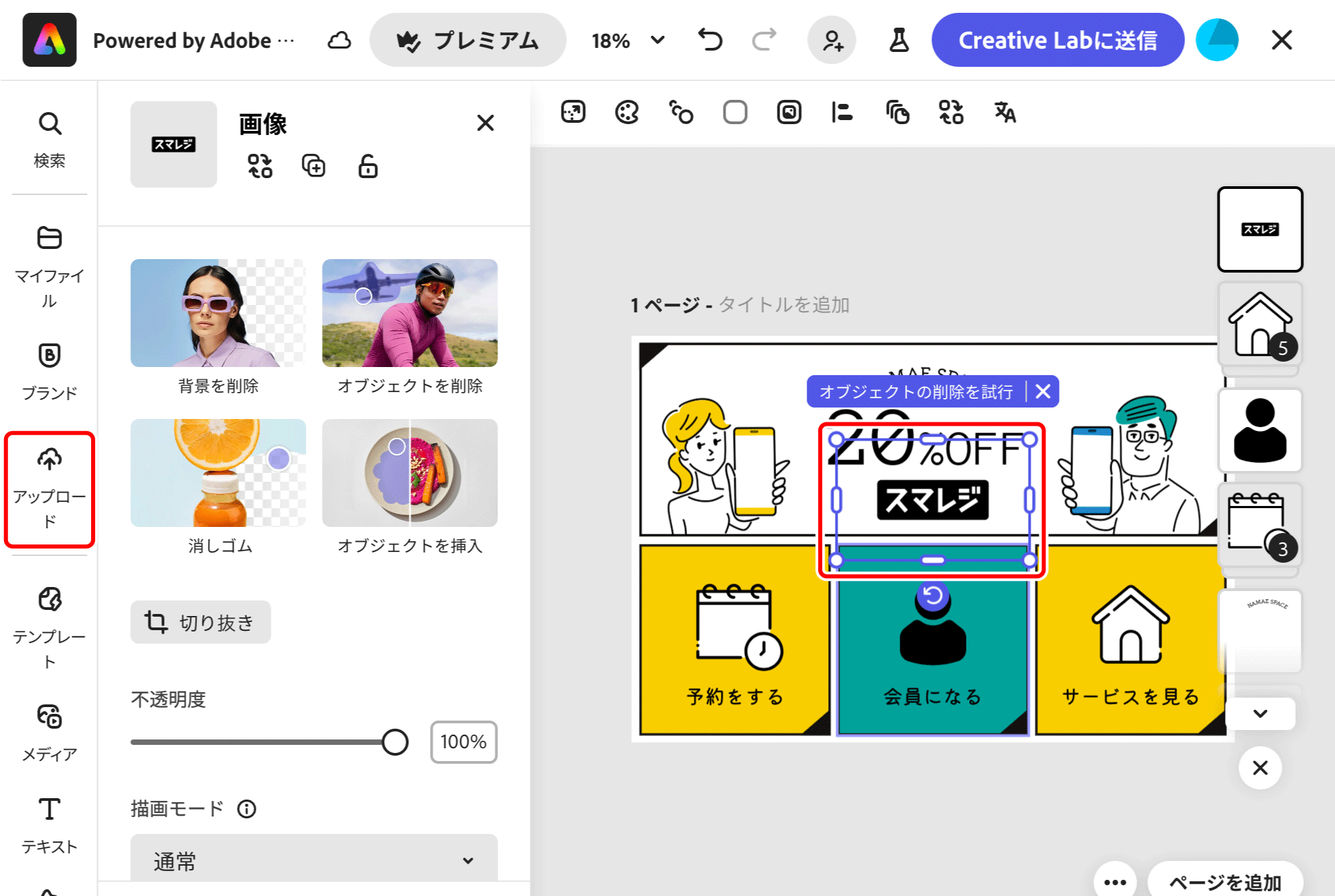Toggle the lock on the selected image
Screen dimensions: 1335x896
pos(367,167)
